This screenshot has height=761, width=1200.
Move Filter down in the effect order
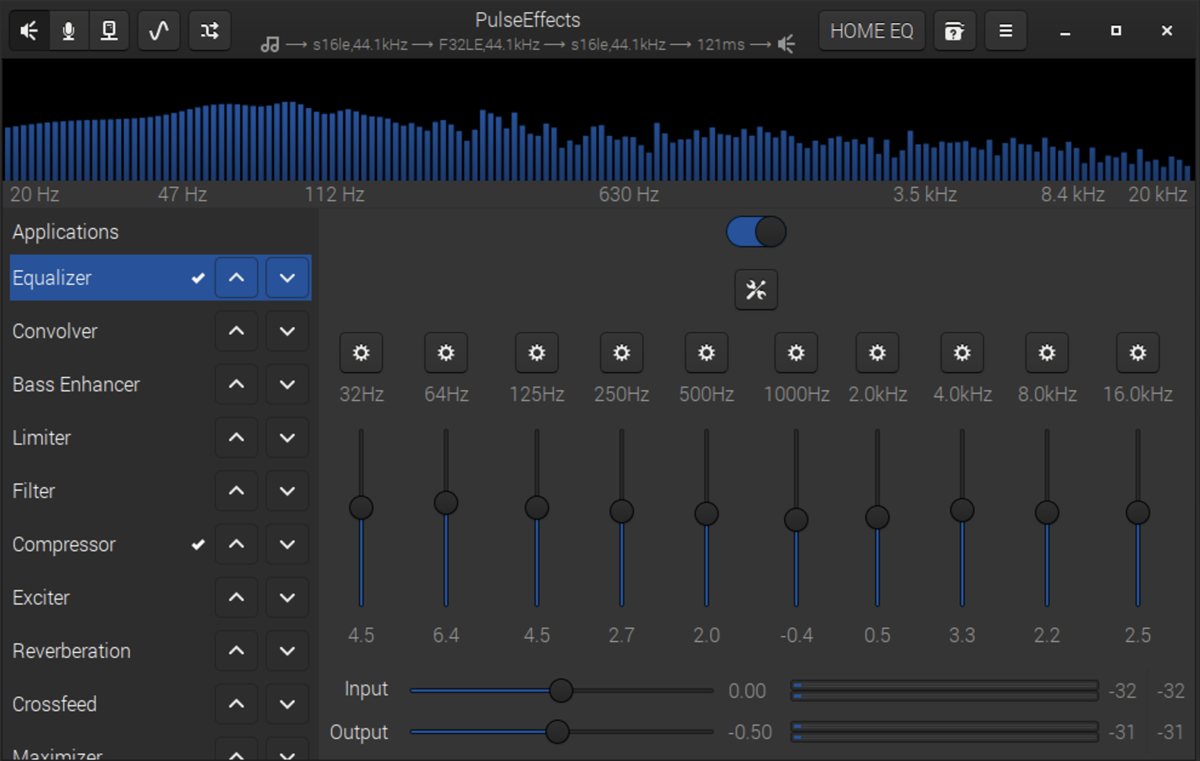[287, 491]
